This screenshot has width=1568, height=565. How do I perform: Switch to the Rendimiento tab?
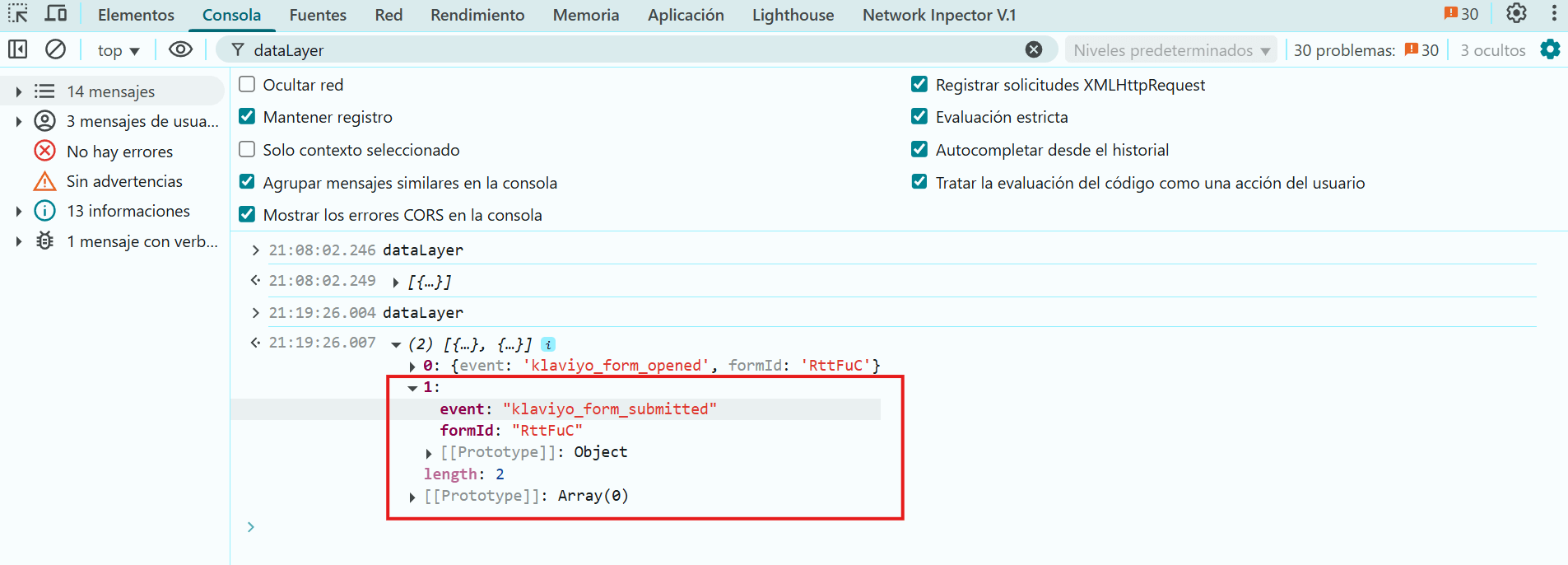pos(477,15)
